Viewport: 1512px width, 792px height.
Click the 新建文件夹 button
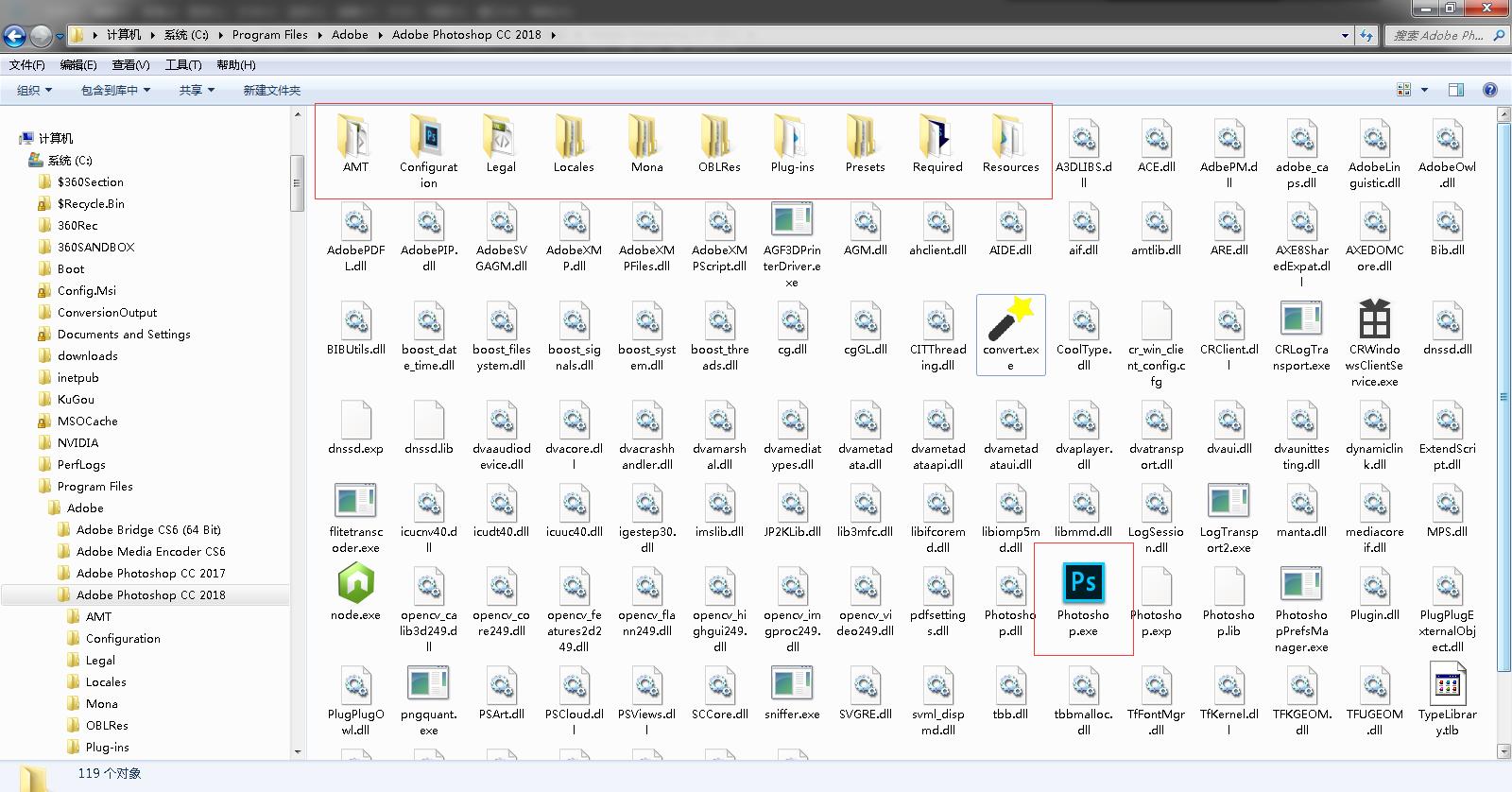pos(271,90)
